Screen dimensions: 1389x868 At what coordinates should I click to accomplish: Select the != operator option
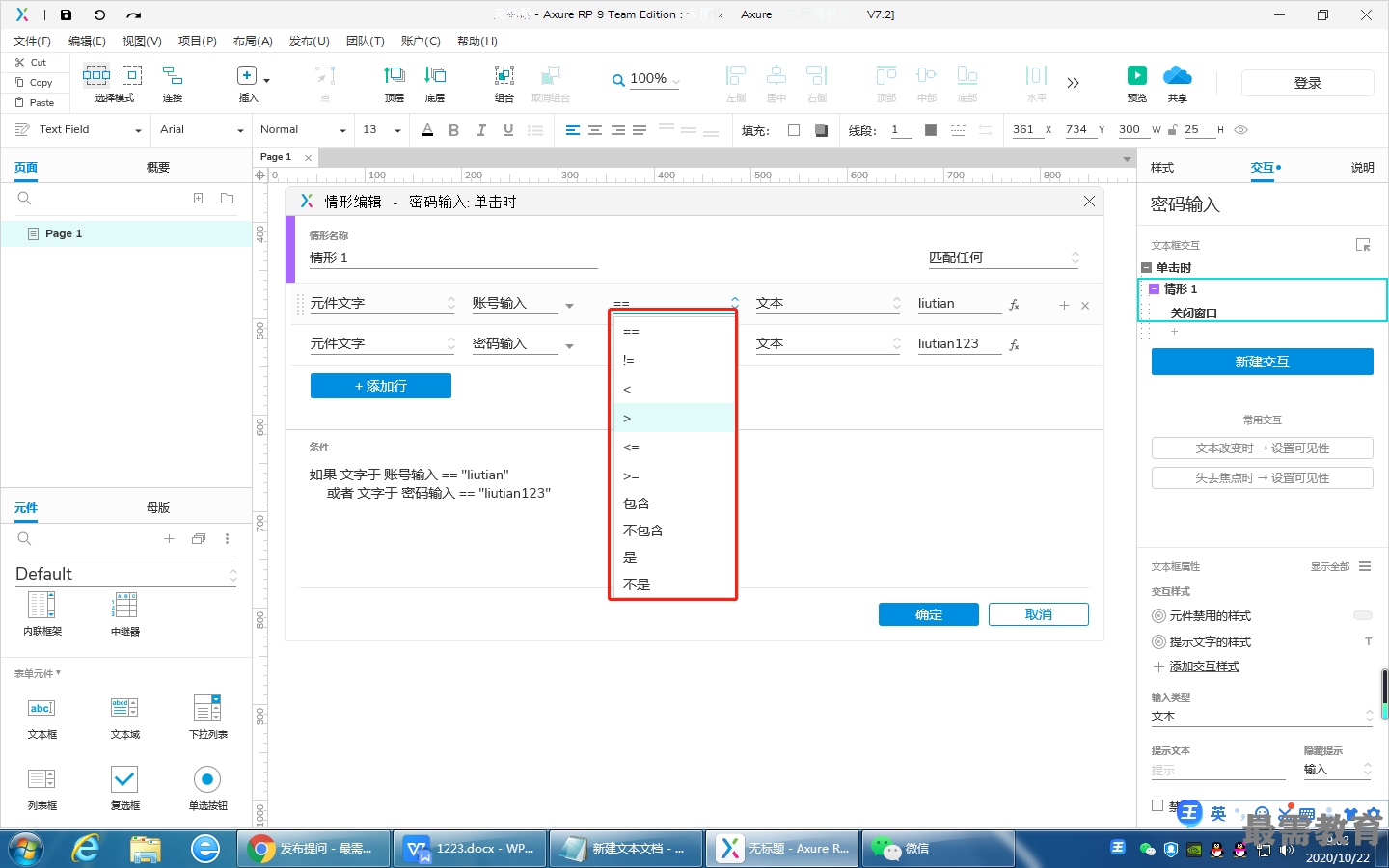pyautogui.click(x=673, y=360)
